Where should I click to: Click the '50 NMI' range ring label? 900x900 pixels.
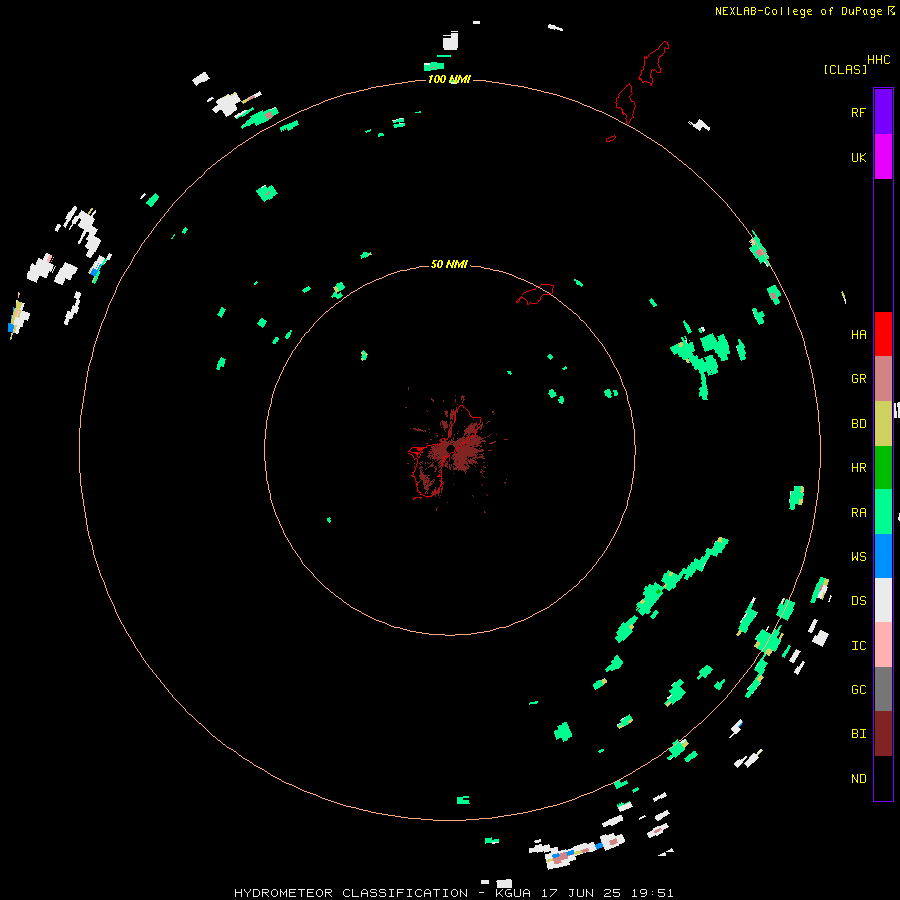tap(449, 264)
